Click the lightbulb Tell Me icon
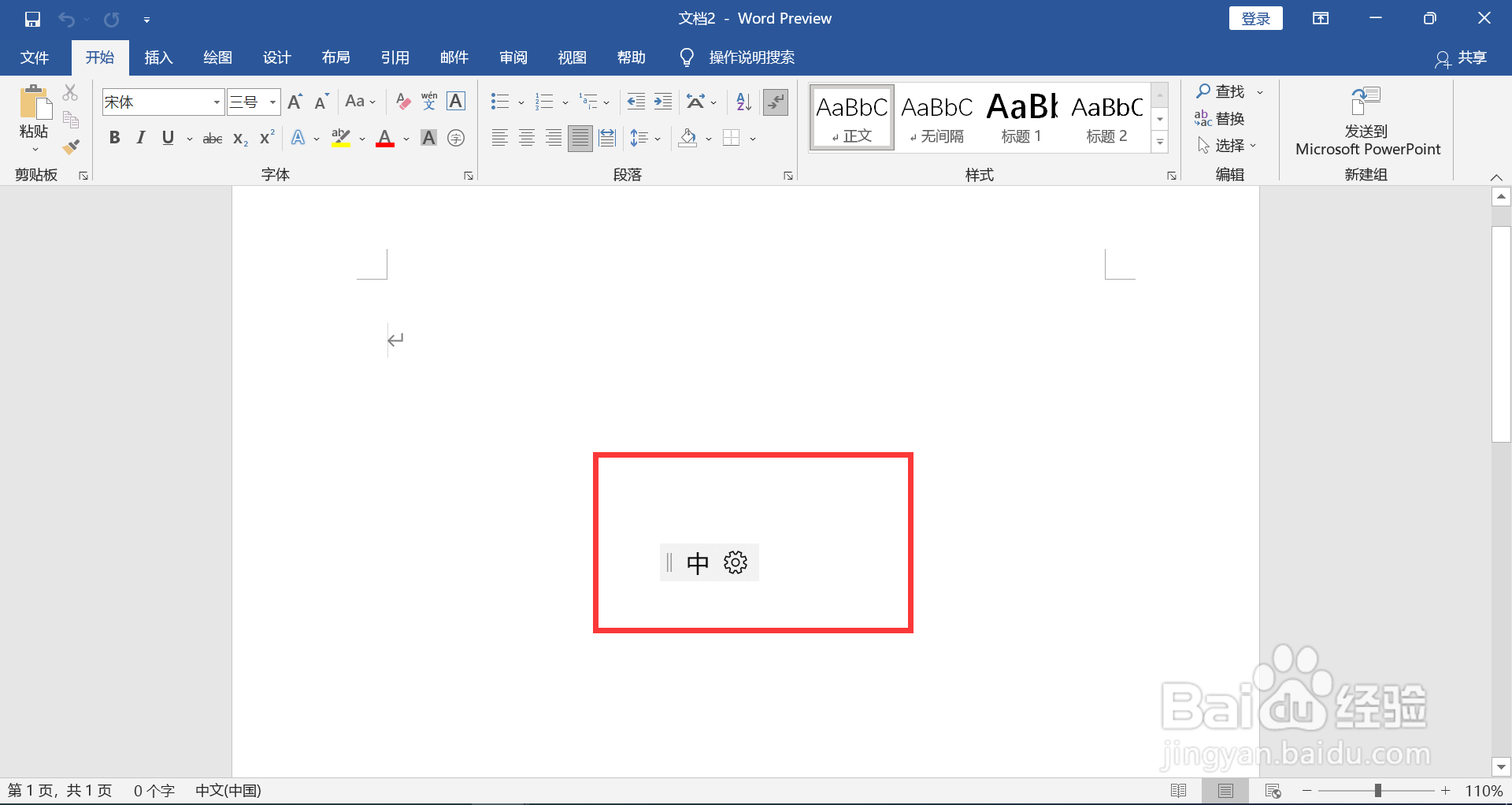Screen dimensions: 1512x805 687,57
